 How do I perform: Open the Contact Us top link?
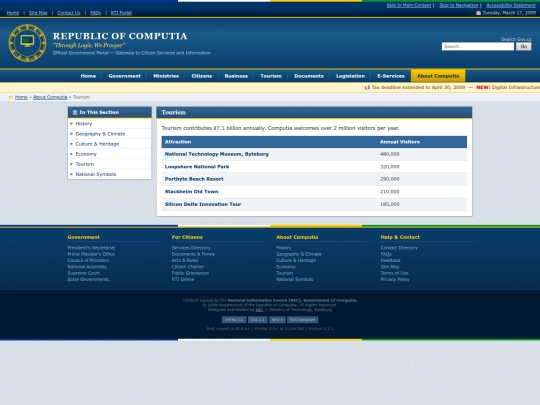[x=69, y=13]
